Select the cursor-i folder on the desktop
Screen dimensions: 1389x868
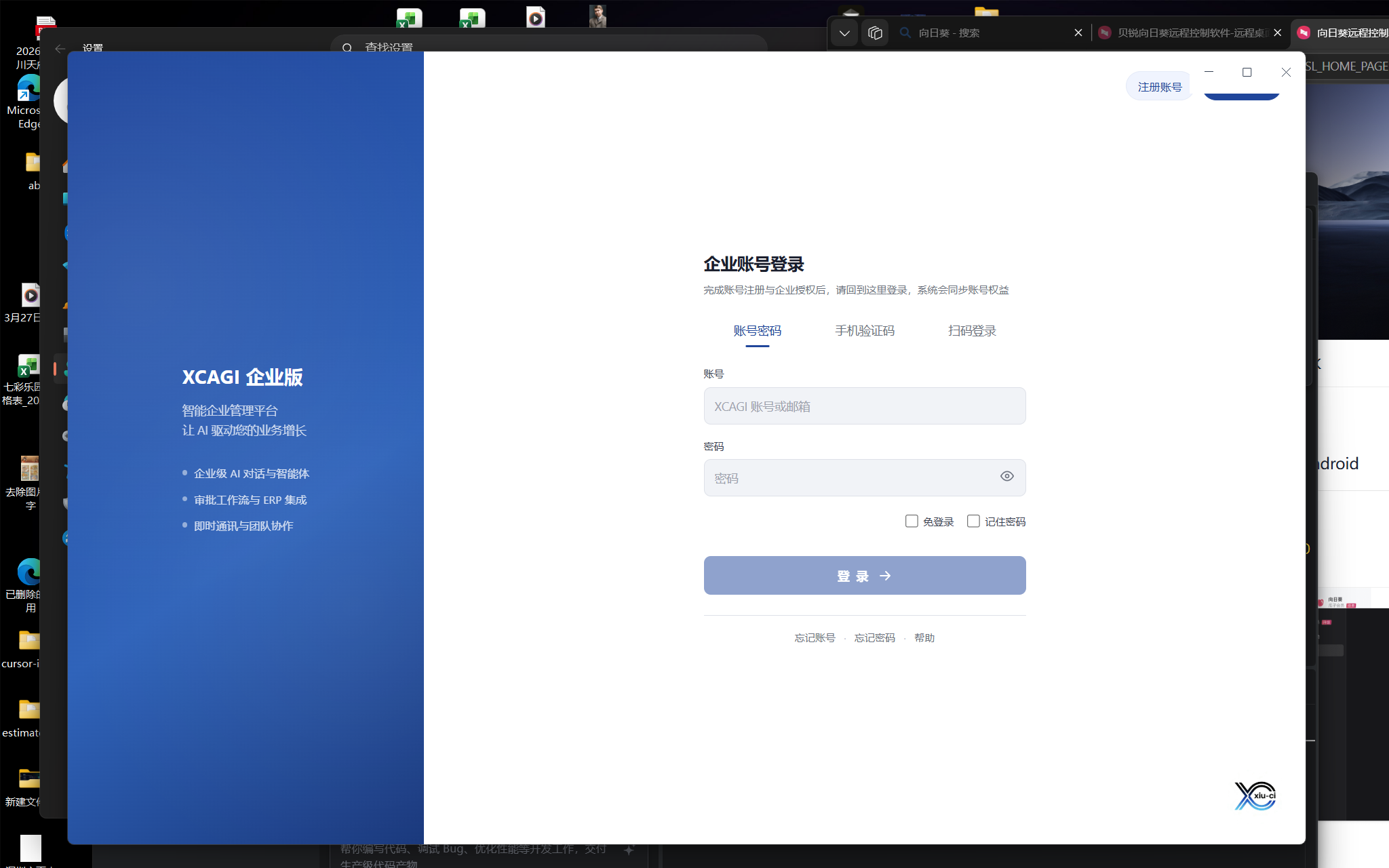tap(23, 649)
